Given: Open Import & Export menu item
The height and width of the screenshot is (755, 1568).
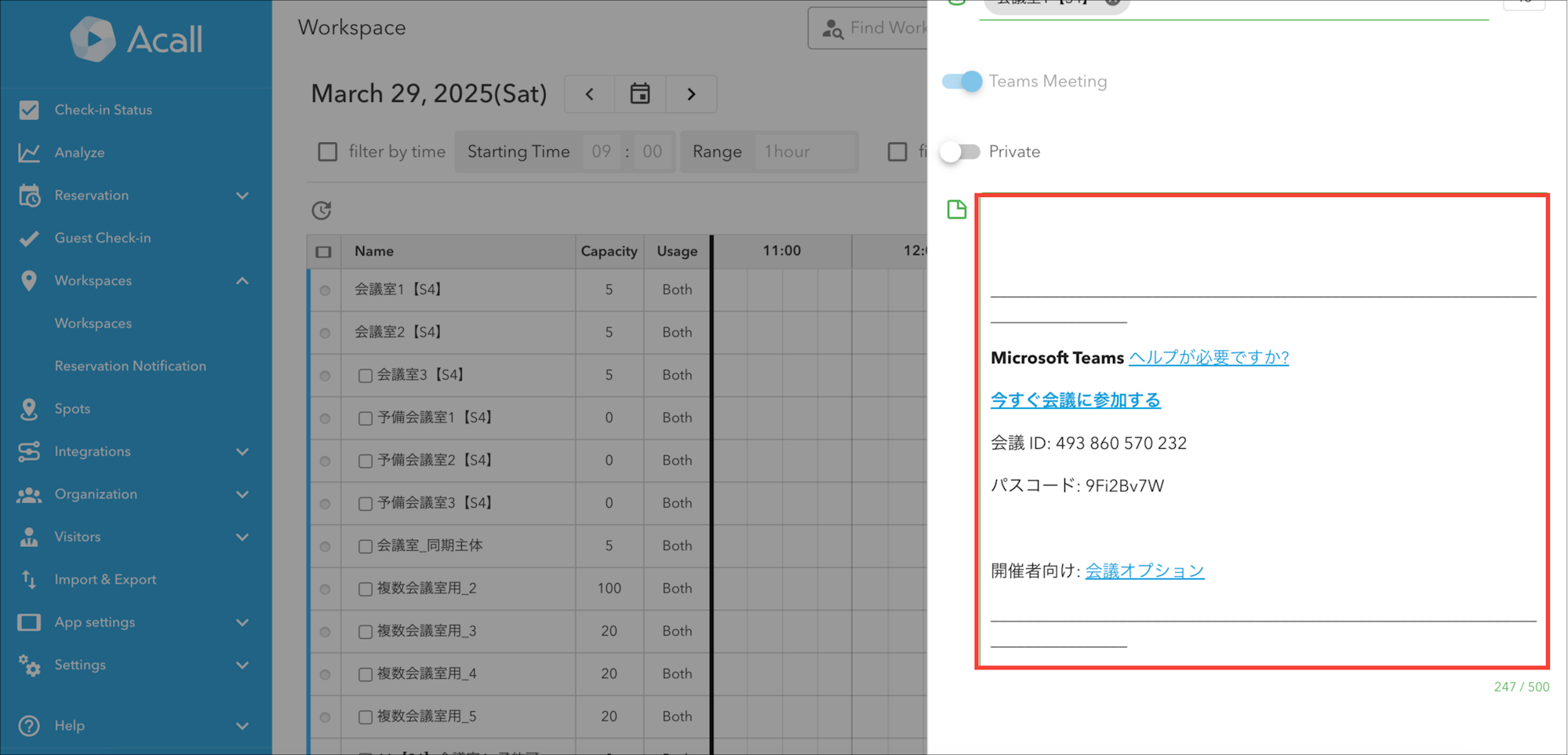Looking at the screenshot, I should (x=105, y=579).
